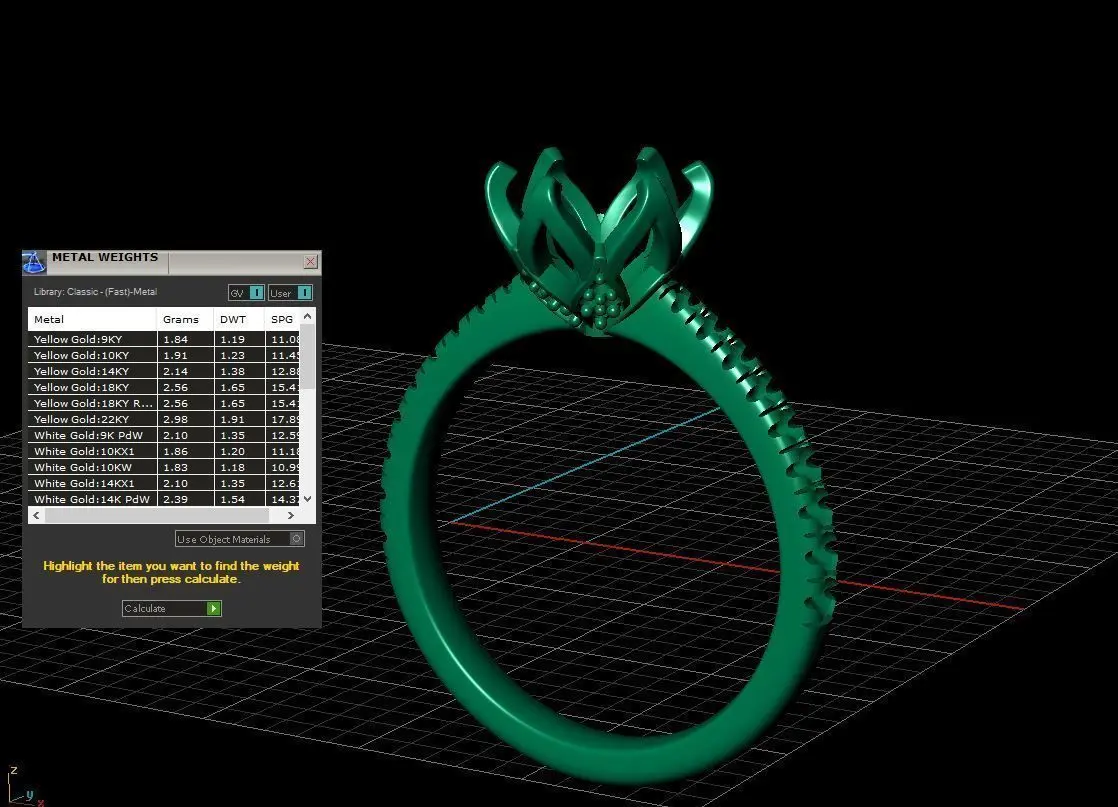The width and height of the screenshot is (1118, 807).
Task: Sort by the Grams column header
Action: click(185, 319)
